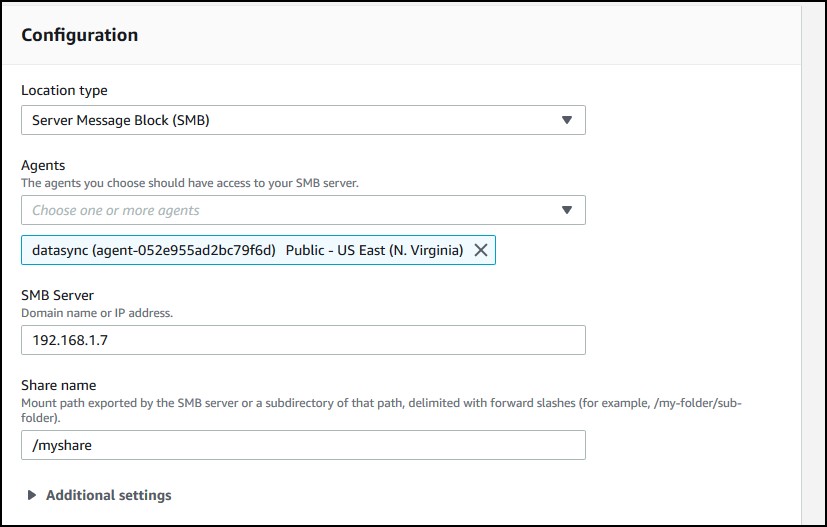Click the SMB Server label
Image resolution: width=827 pixels, height=527 pixels.
tap(57, 295)
